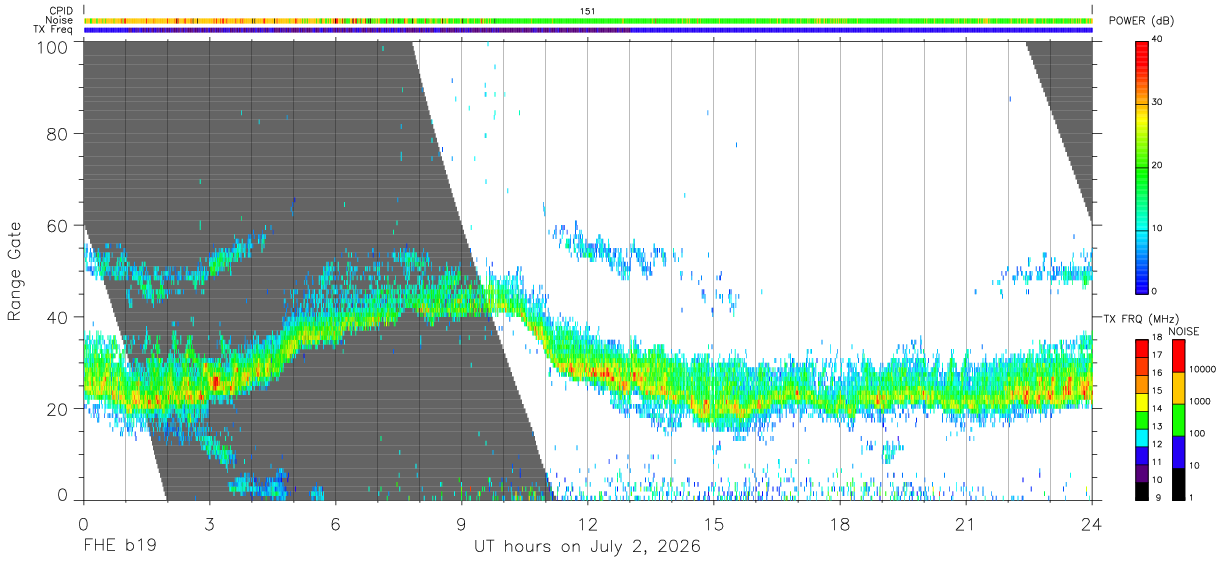Click the x-axis tick label 21
Viewport: 1228px width, 567px height.
coord(966,524)
